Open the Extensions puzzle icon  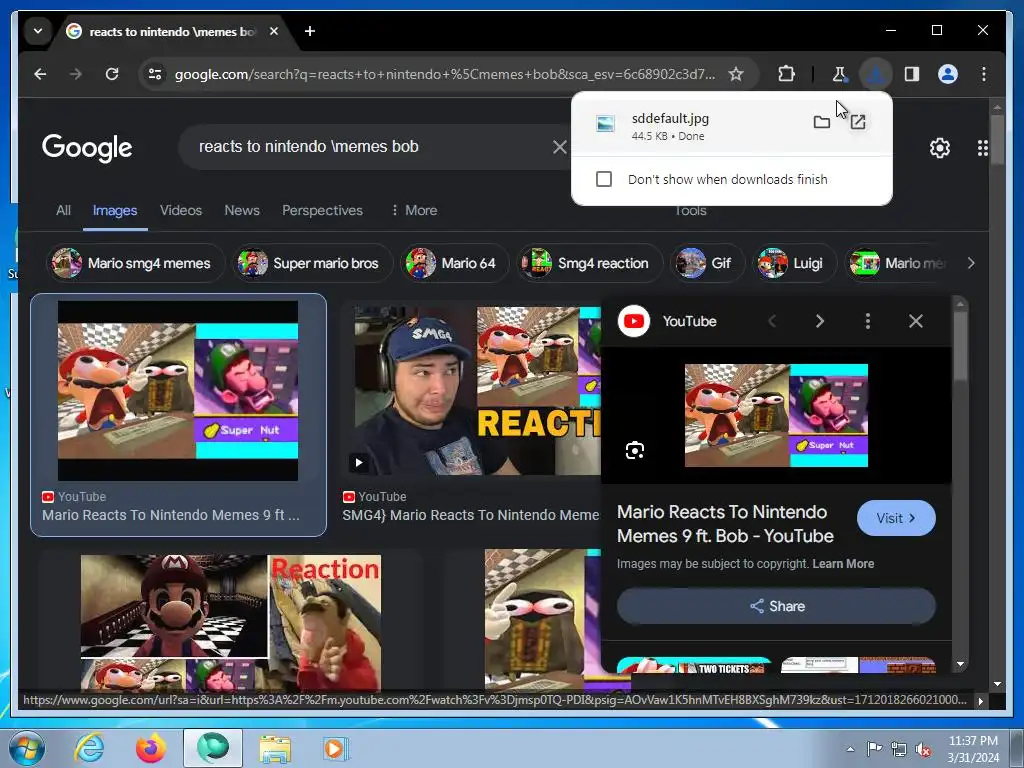tap(786, 74)
